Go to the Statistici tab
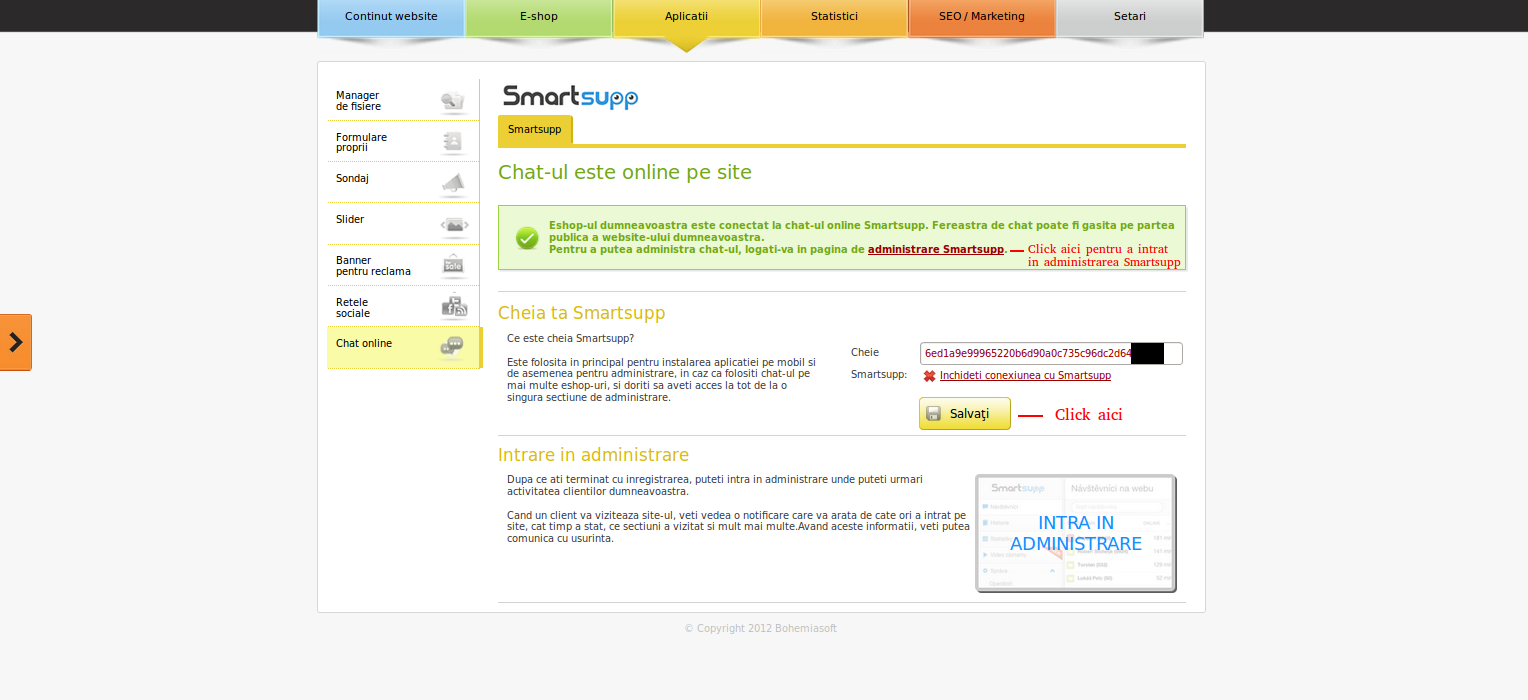The width and height of the screenshot is (1528, 700). click(x=834, y=17)
